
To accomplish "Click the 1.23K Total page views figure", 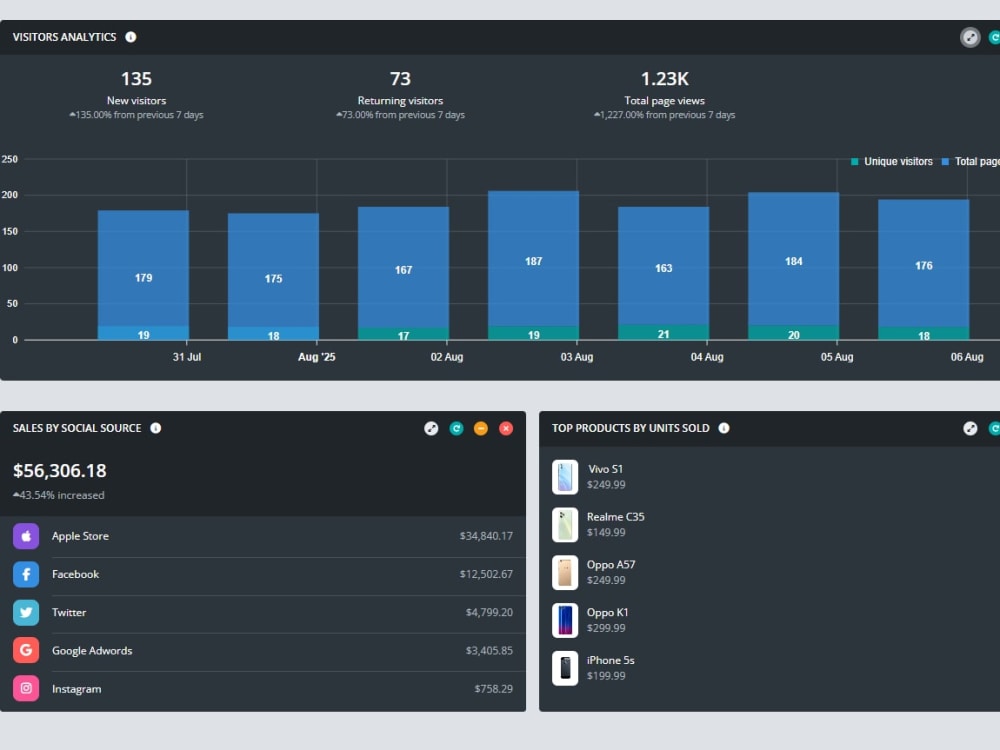I will click(665, 79).
